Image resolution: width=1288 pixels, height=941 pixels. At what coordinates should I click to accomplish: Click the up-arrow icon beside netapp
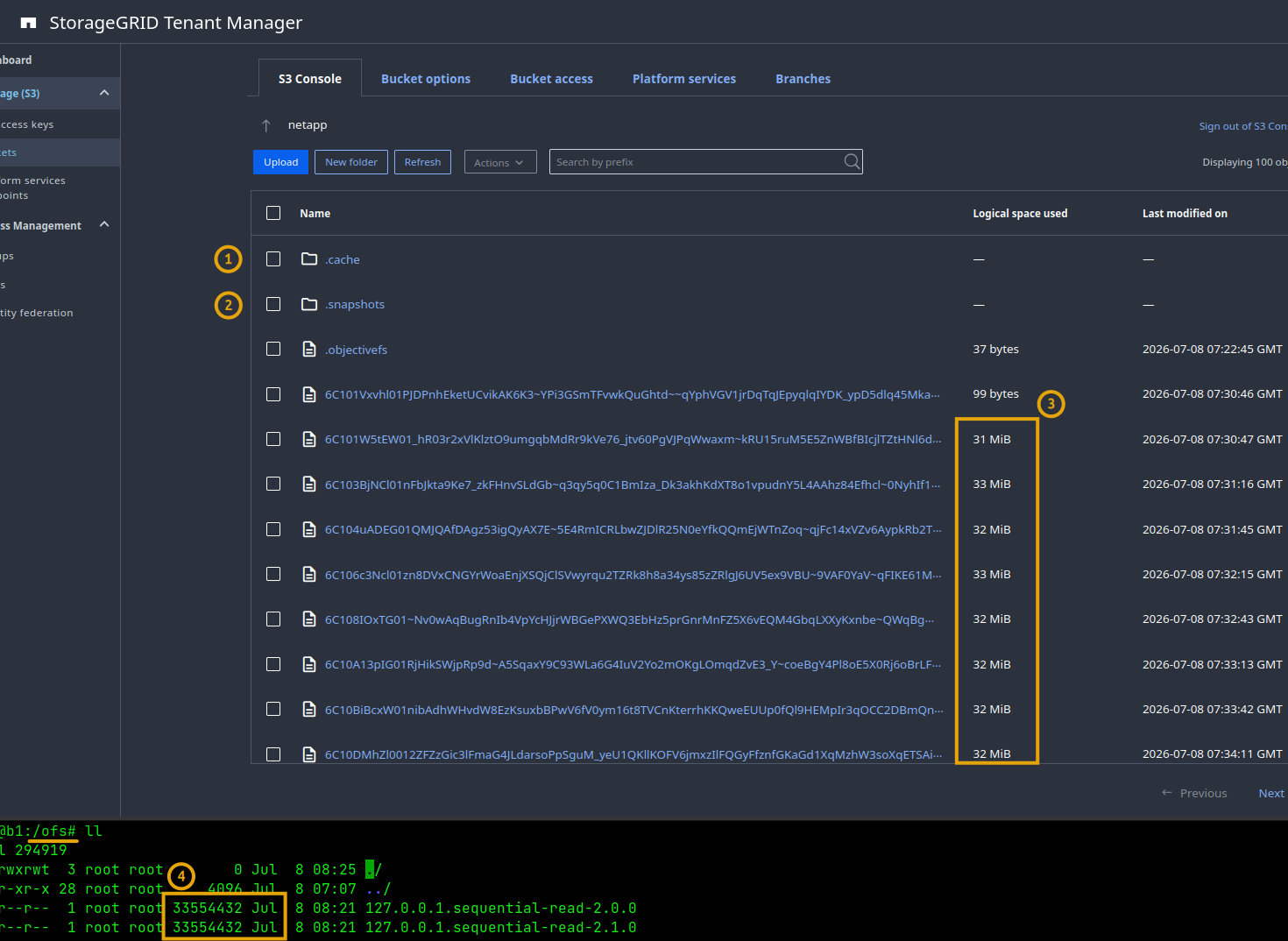266,125
